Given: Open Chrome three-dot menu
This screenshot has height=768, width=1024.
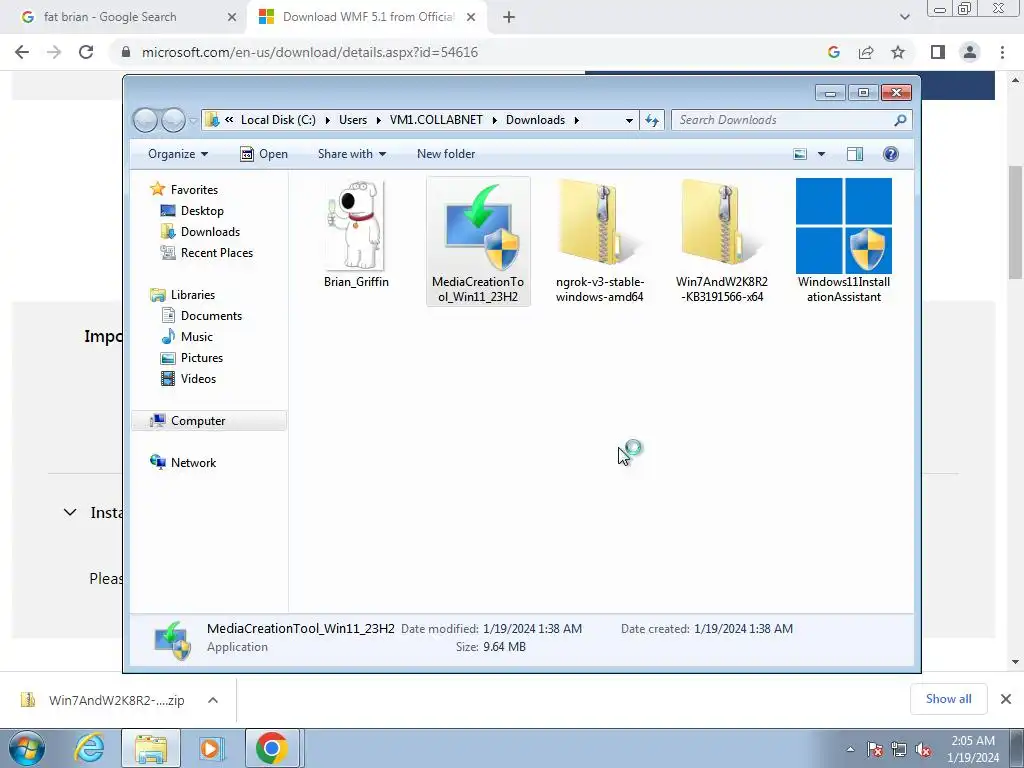Looking at the screenshot, I should tap(1002, 52).
